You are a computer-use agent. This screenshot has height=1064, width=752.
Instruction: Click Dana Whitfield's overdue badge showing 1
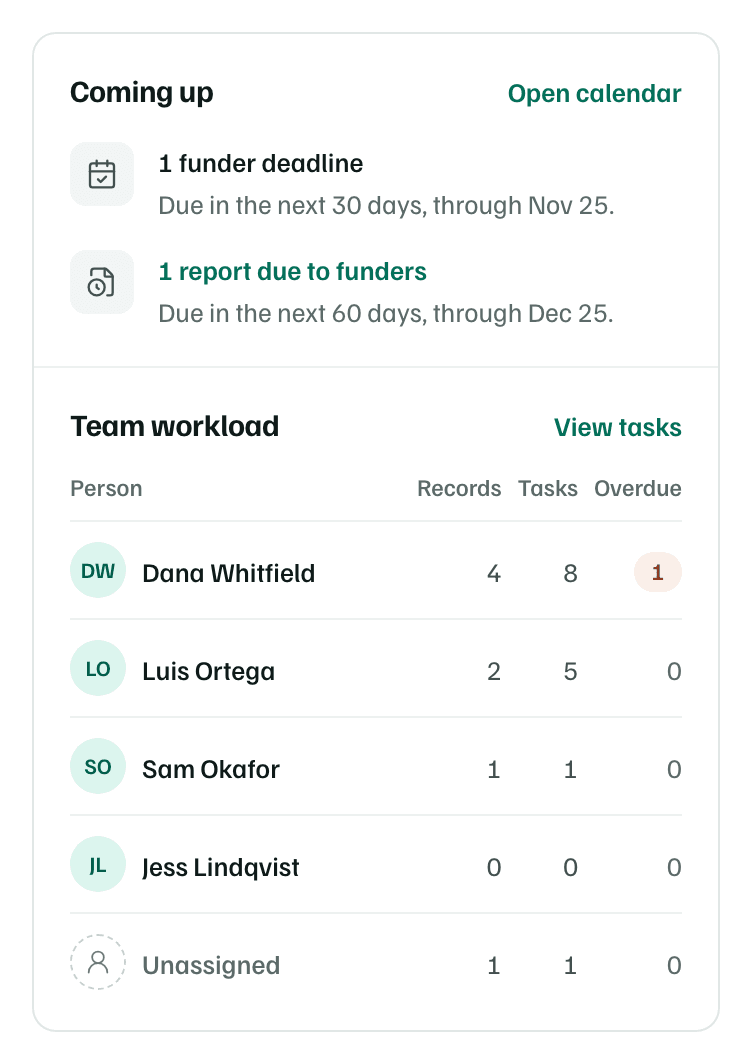click(658, 572)
